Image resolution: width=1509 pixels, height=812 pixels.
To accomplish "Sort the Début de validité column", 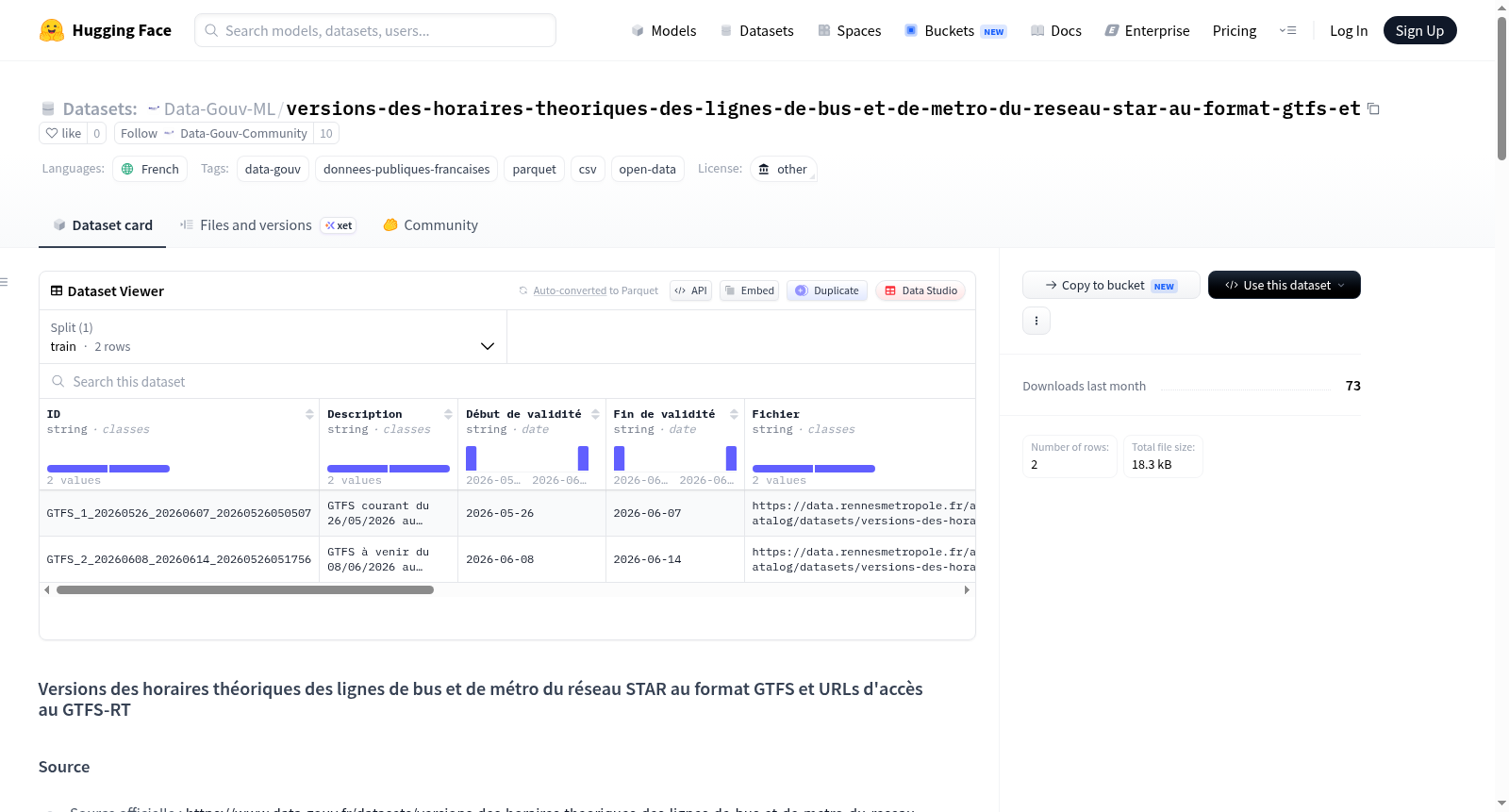I will pyautogui.click(x=595, y=414).
